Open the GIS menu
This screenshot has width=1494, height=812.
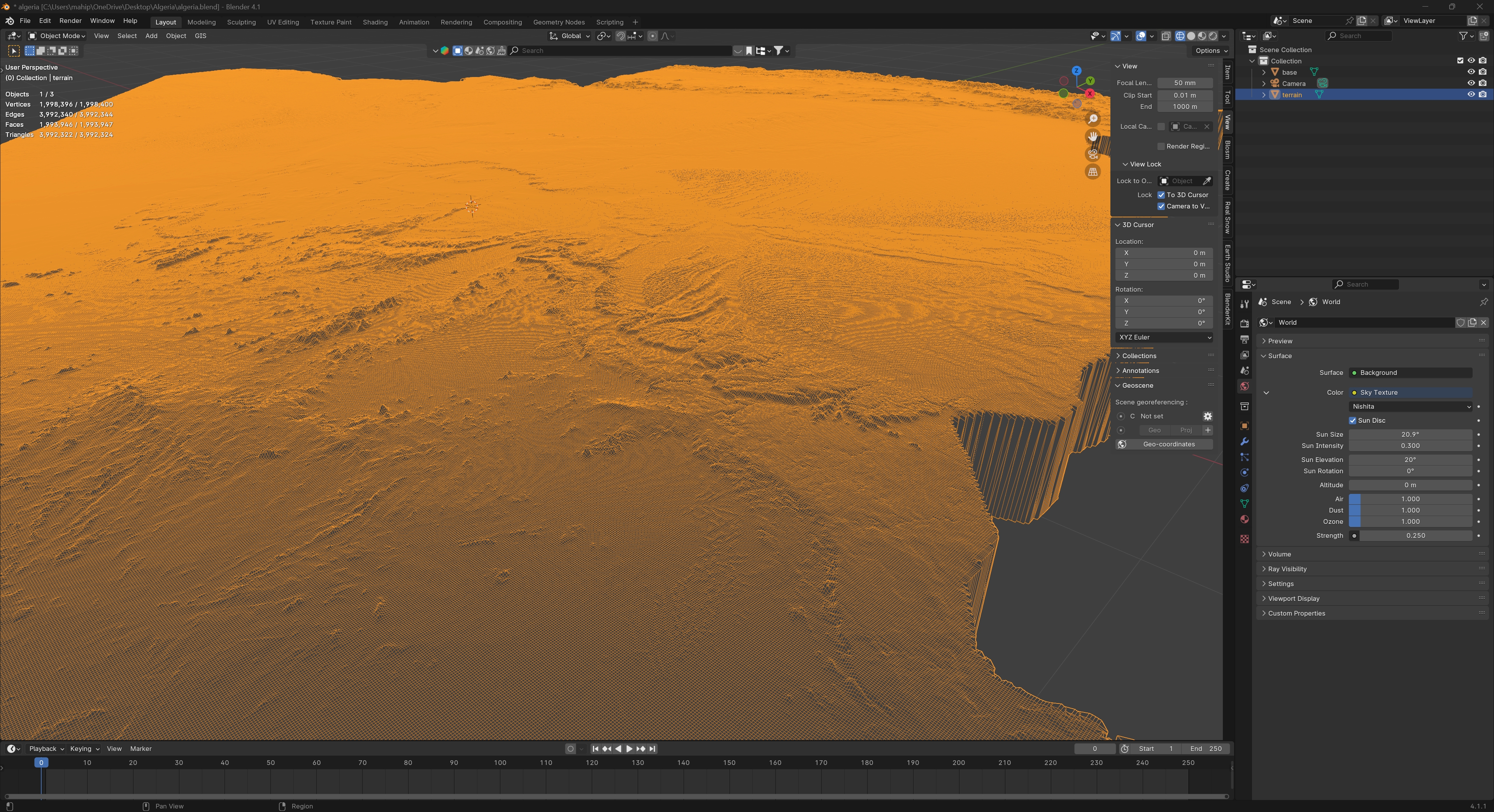(200, 36)
